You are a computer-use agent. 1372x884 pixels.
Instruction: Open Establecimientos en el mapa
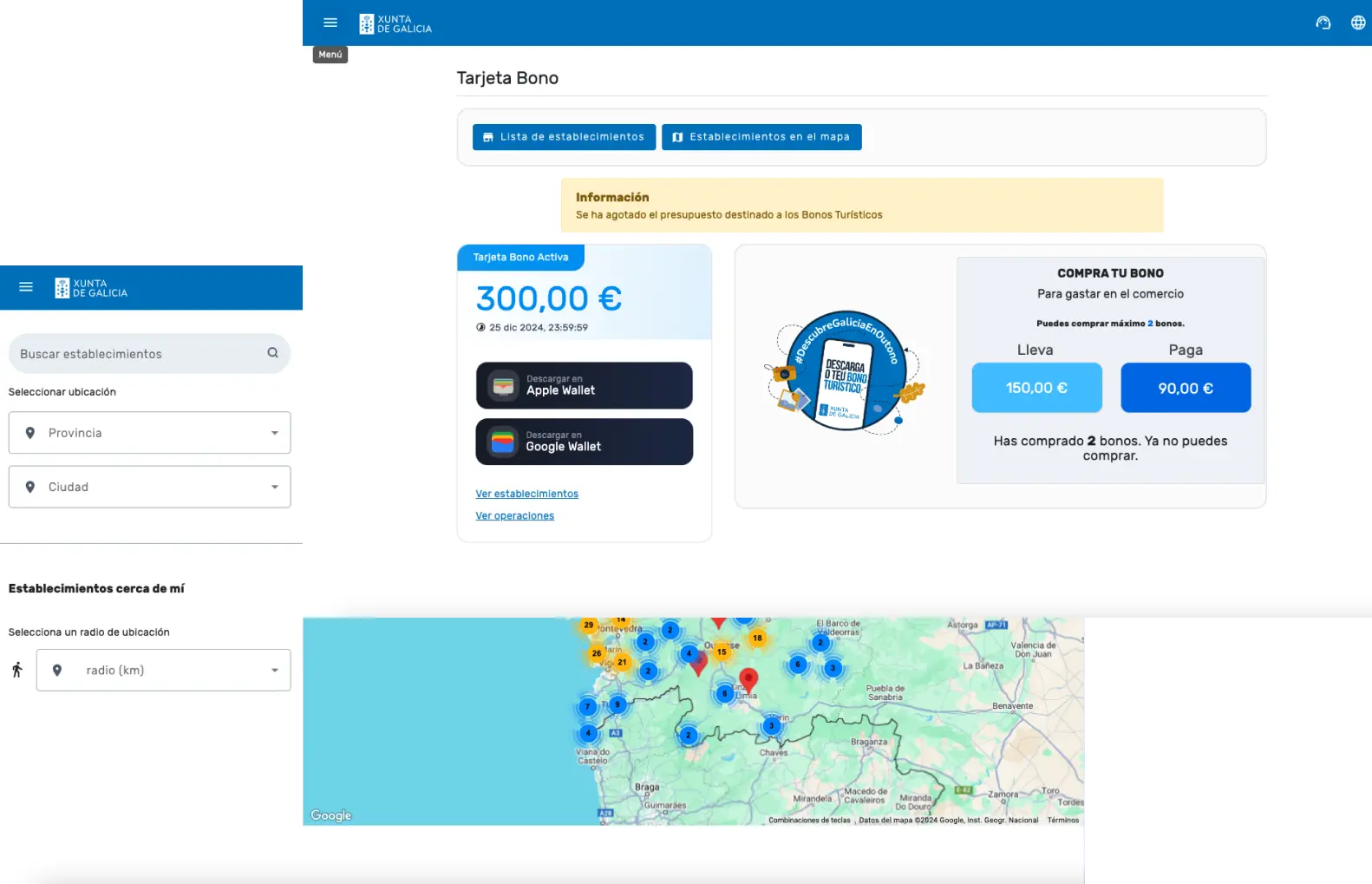761,137
